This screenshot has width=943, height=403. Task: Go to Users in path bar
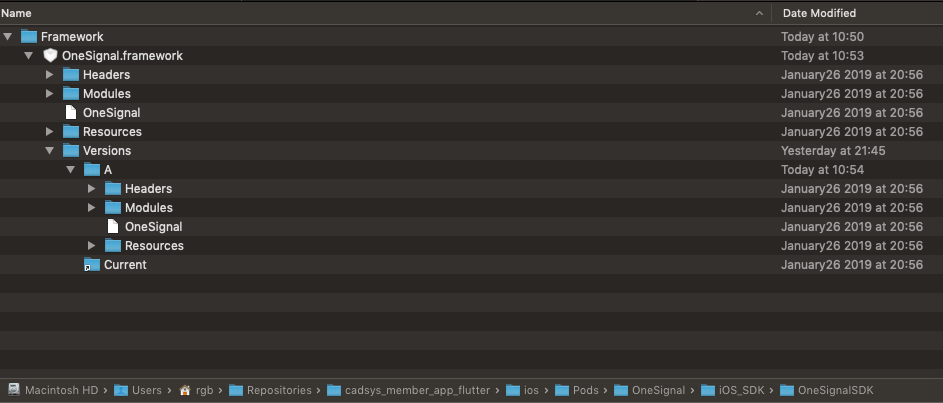point(147,390)
